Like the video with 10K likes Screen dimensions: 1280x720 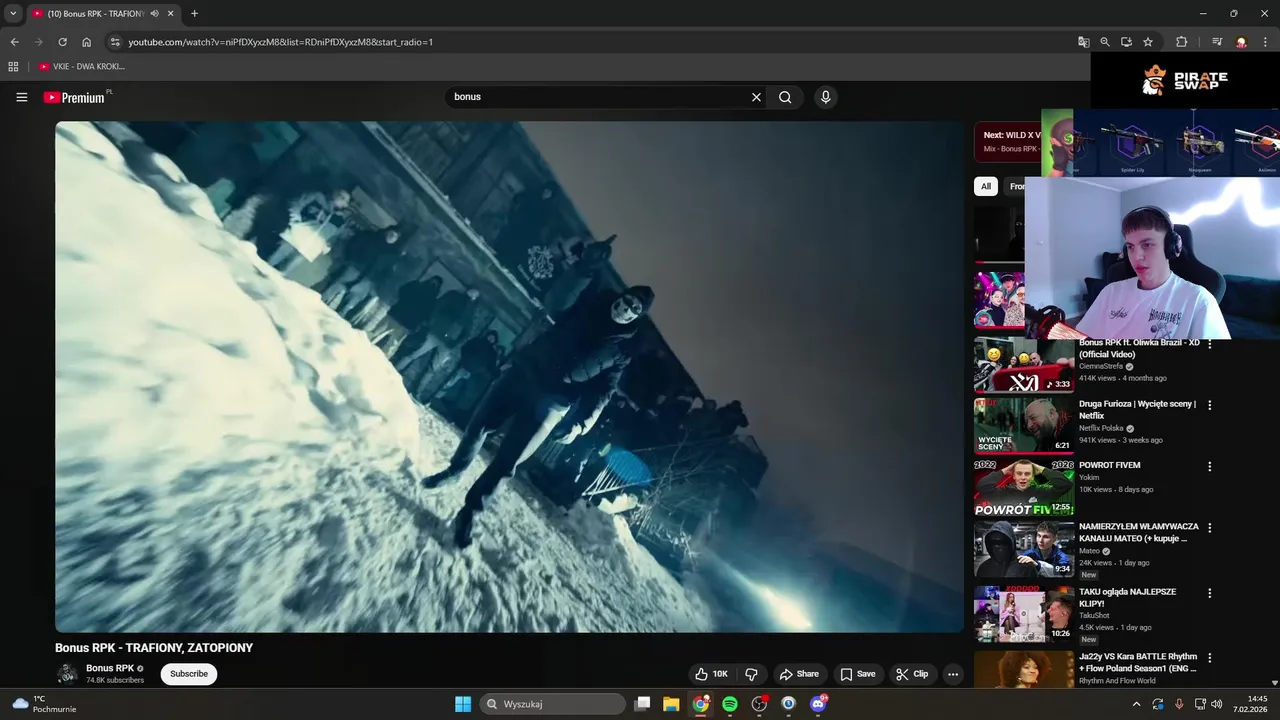pyautogui.click(x=712, y=674)
